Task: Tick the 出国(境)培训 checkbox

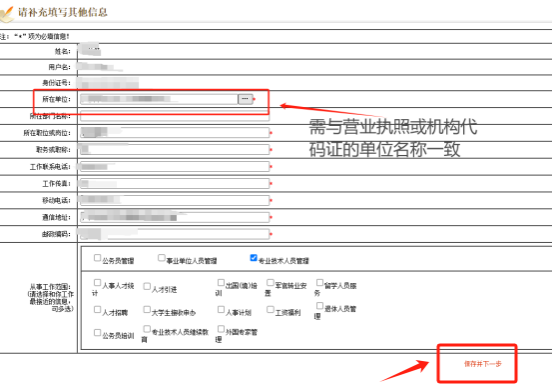Action: pos(221,282)
